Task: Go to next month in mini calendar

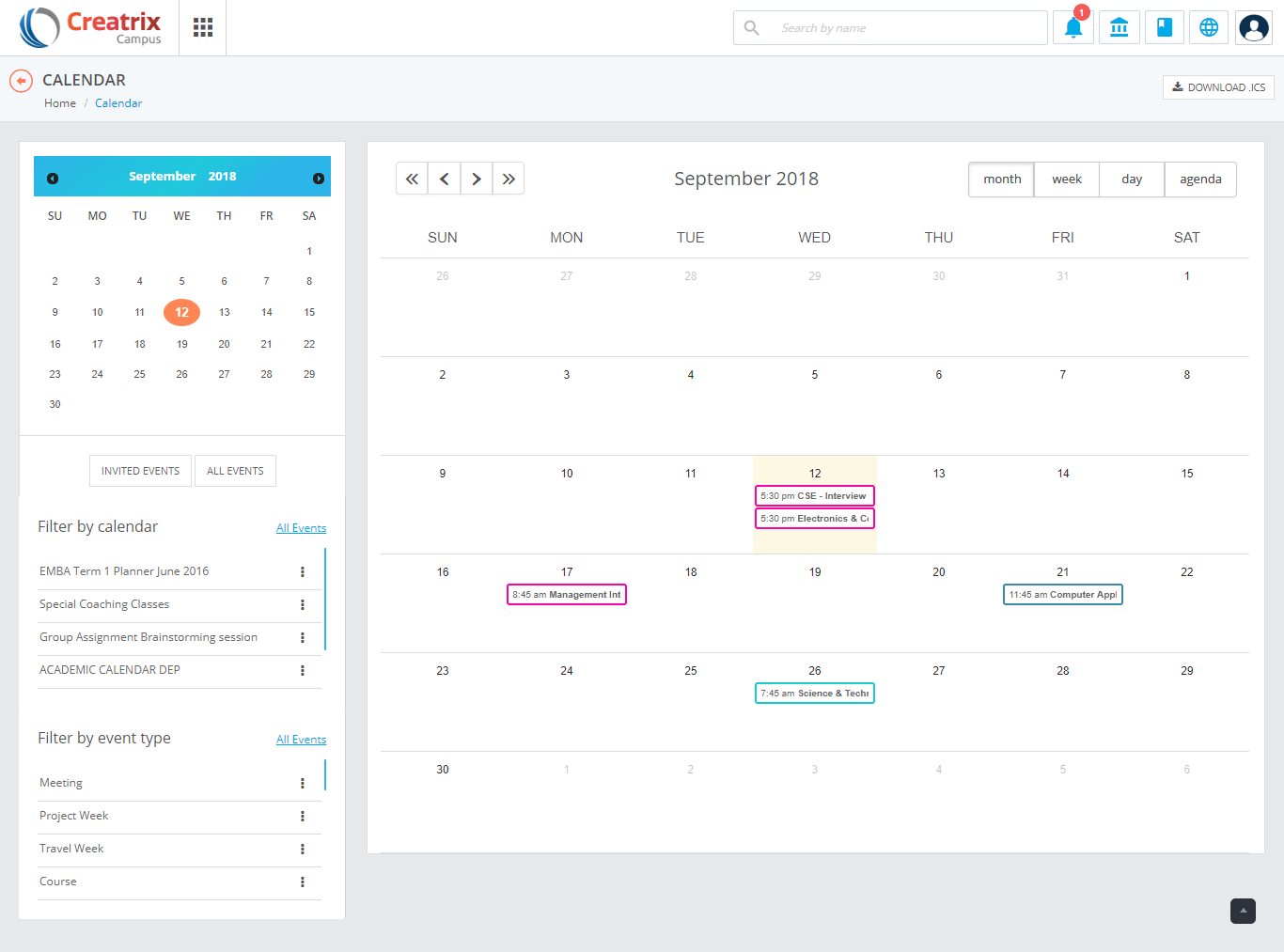Action: [319, 179]
